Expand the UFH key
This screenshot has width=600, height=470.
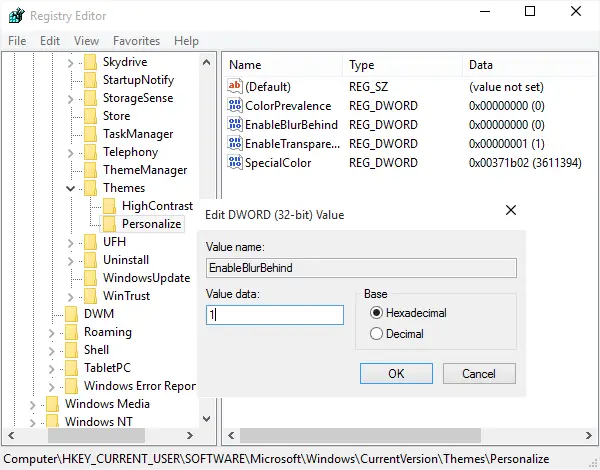tap(70, 243)
